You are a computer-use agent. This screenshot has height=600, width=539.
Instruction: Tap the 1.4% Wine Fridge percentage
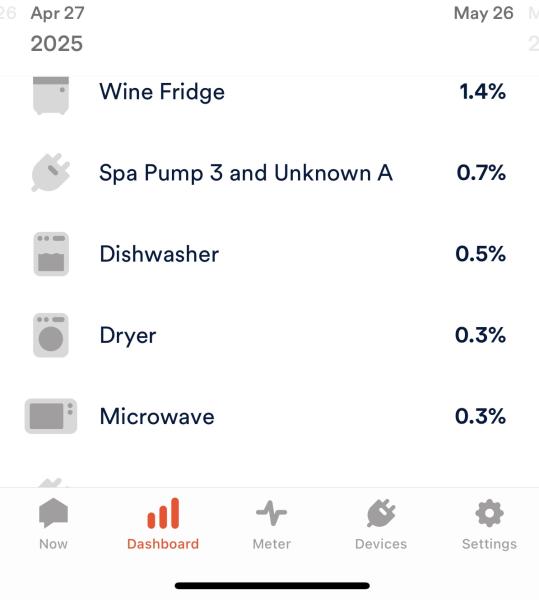pos(482,92)
